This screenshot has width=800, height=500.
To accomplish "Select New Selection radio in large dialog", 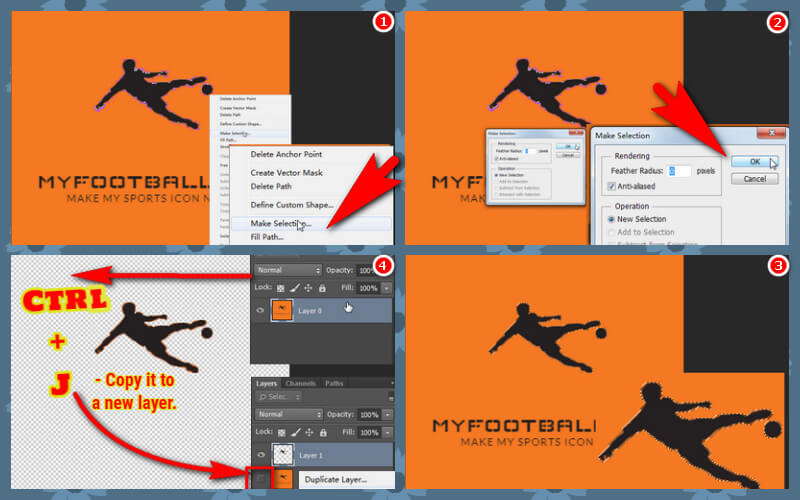I will pos(610,219).
